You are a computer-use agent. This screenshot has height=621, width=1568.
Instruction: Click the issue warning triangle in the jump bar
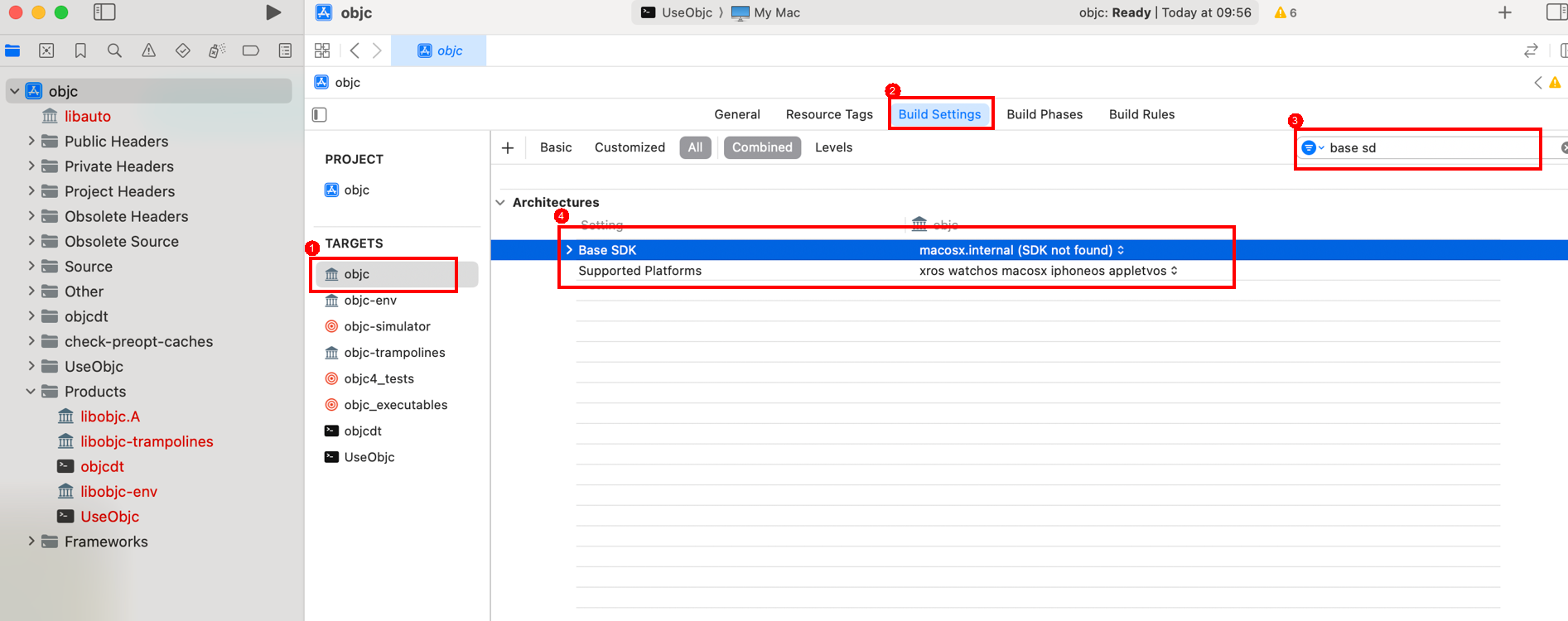click(x=1555, y=82)
